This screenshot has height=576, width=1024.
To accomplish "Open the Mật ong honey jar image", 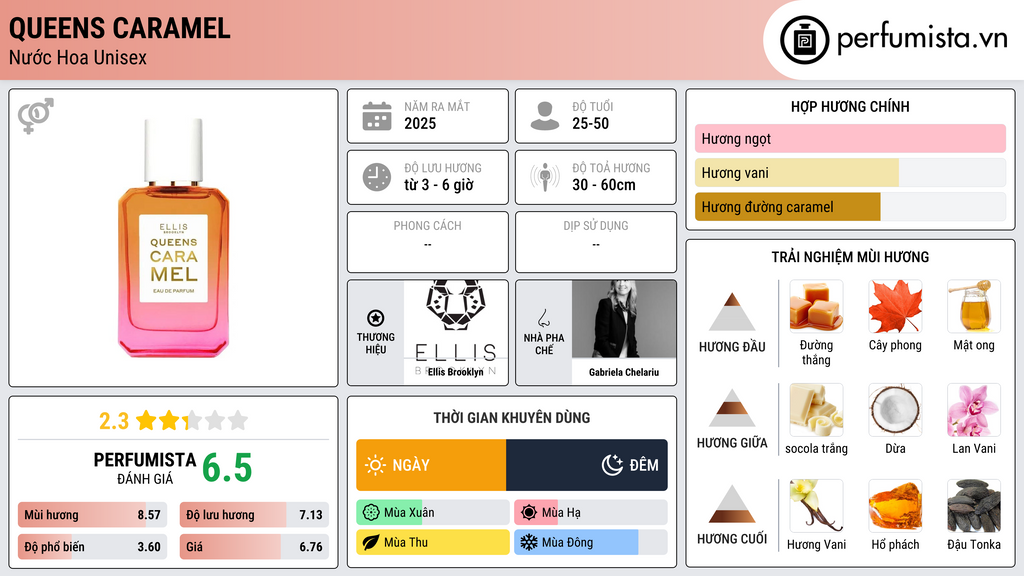I will 974,307.
